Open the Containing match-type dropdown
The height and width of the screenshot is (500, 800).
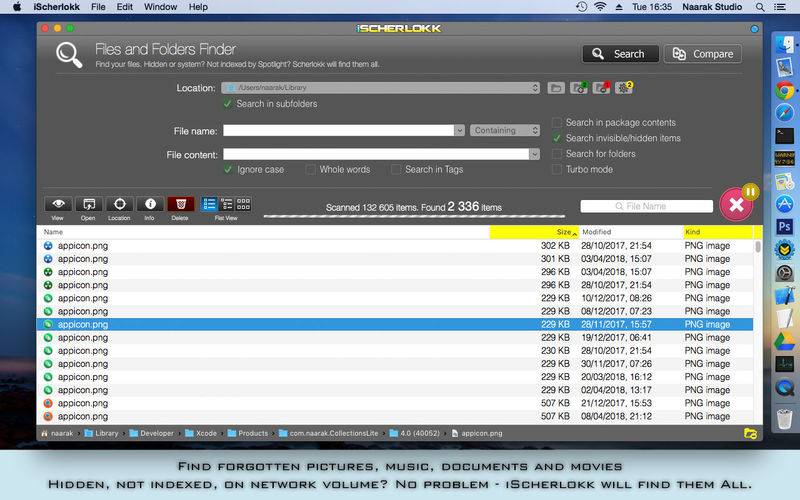click(505, 131)
